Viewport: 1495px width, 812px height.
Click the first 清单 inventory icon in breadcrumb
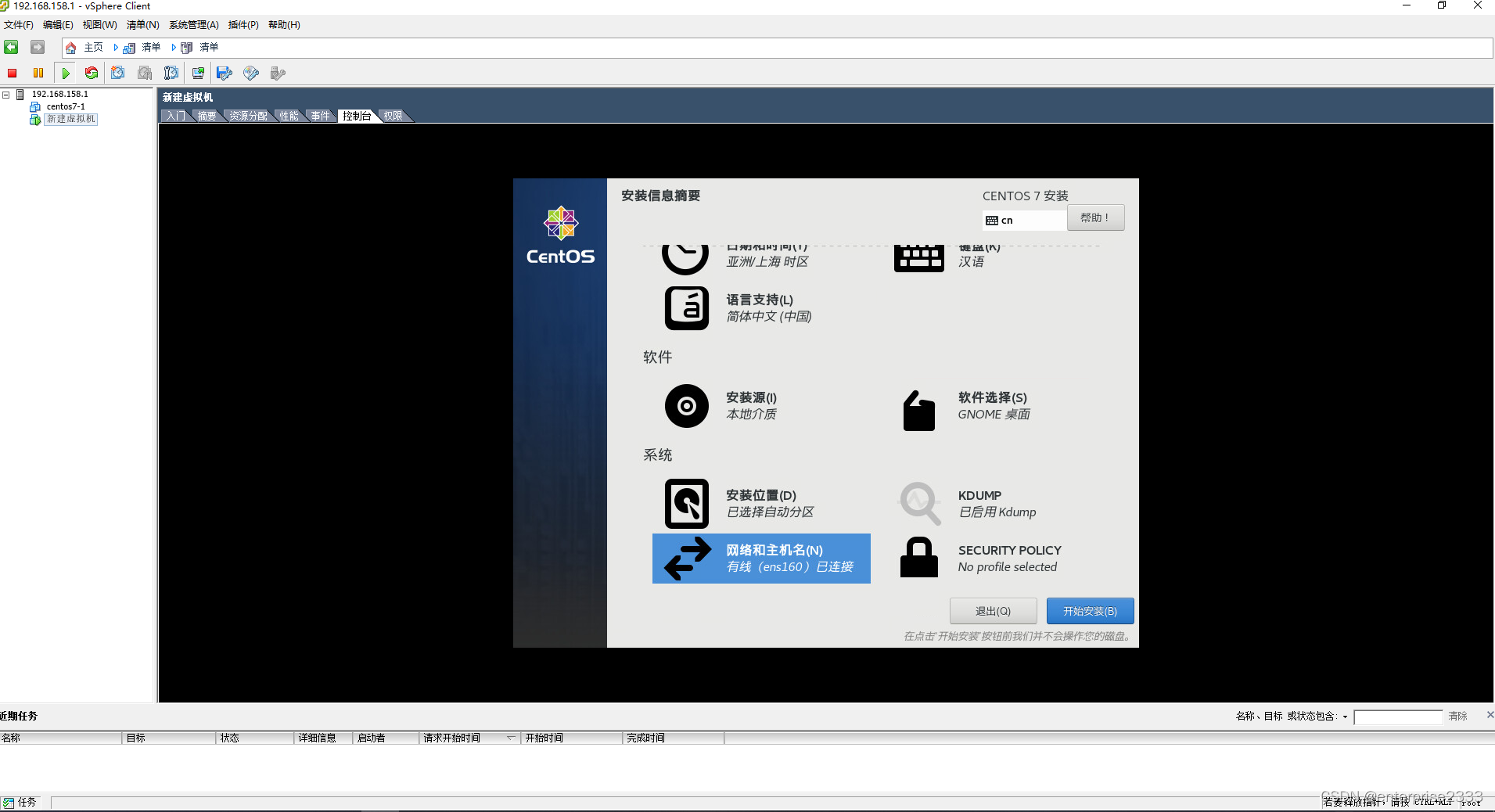(129, 48)
